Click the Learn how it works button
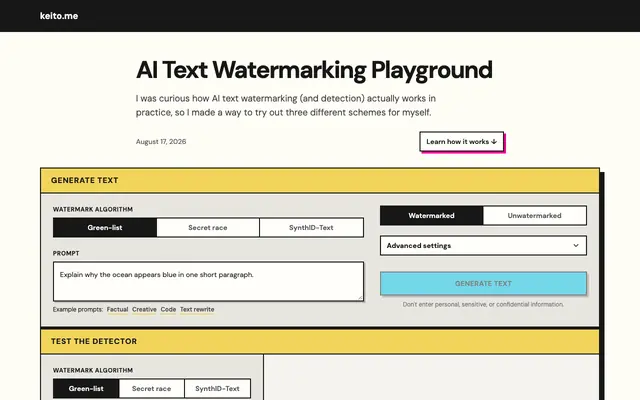This screenshot has width=640, height=400. (x=461, y=142)
